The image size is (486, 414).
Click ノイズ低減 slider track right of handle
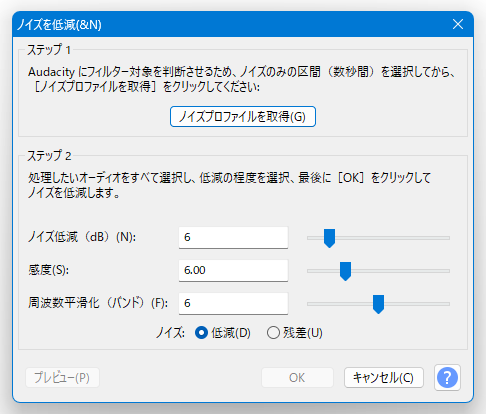392,238
